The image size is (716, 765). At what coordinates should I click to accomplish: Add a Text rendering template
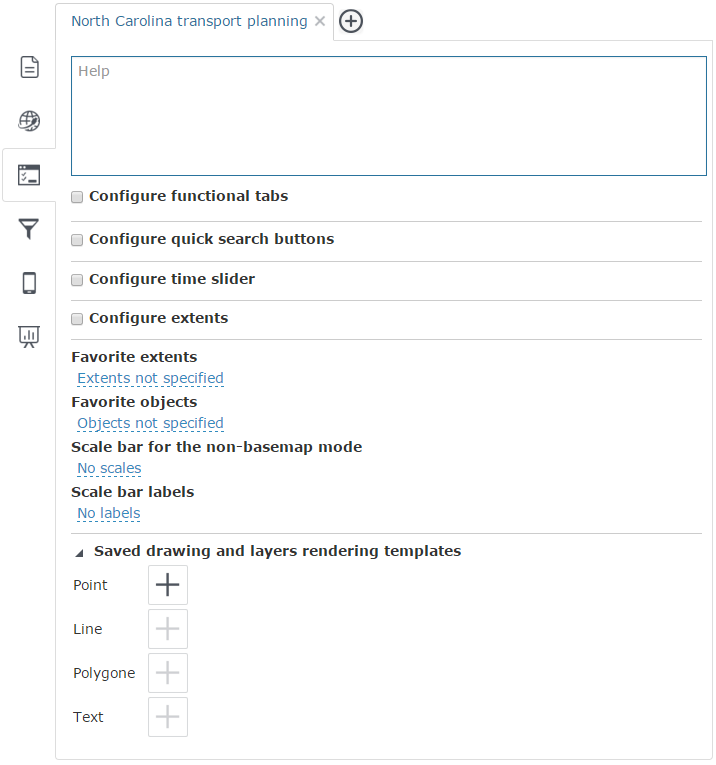168,717
